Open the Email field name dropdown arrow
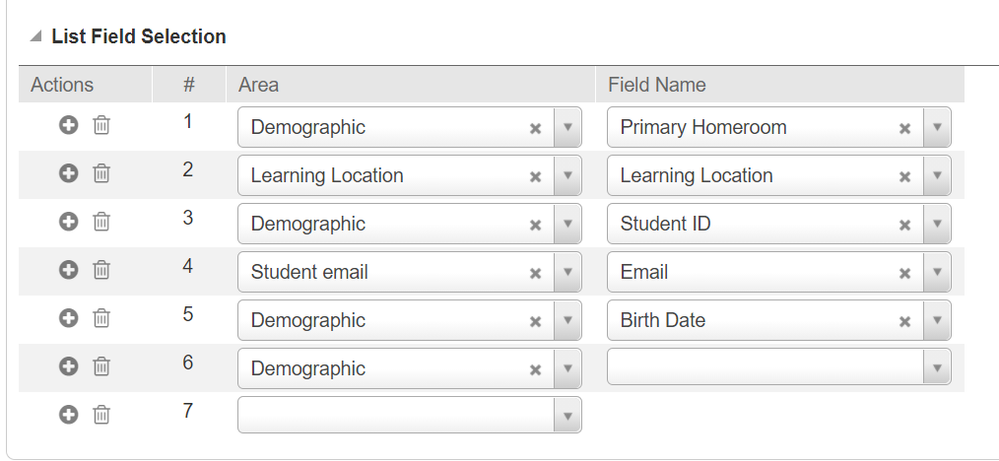Screen dimensions: 999x461 click(936, 272)
